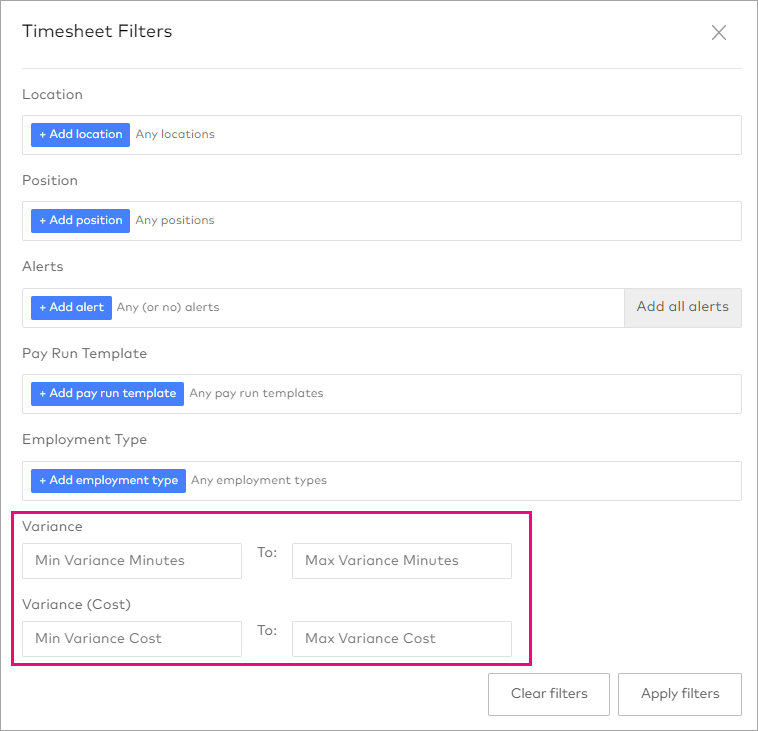Clear filters using the bottom button
758x731 pixels.
(x=548, y=694)
